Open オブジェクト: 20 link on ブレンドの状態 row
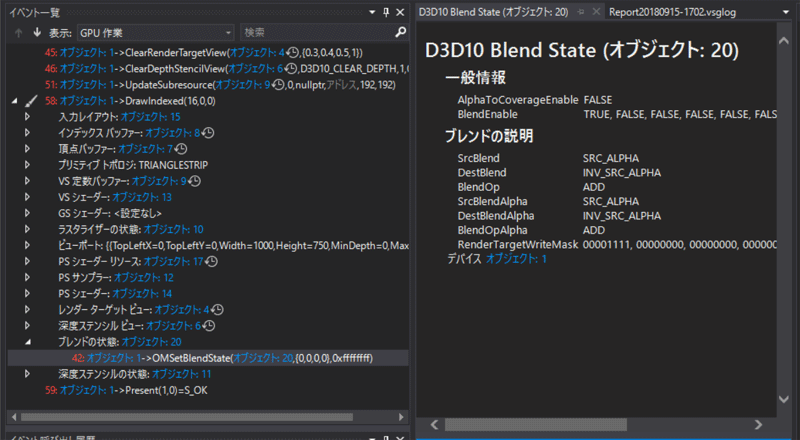This screenshot has height=440, width=800. tap(152, 341)
